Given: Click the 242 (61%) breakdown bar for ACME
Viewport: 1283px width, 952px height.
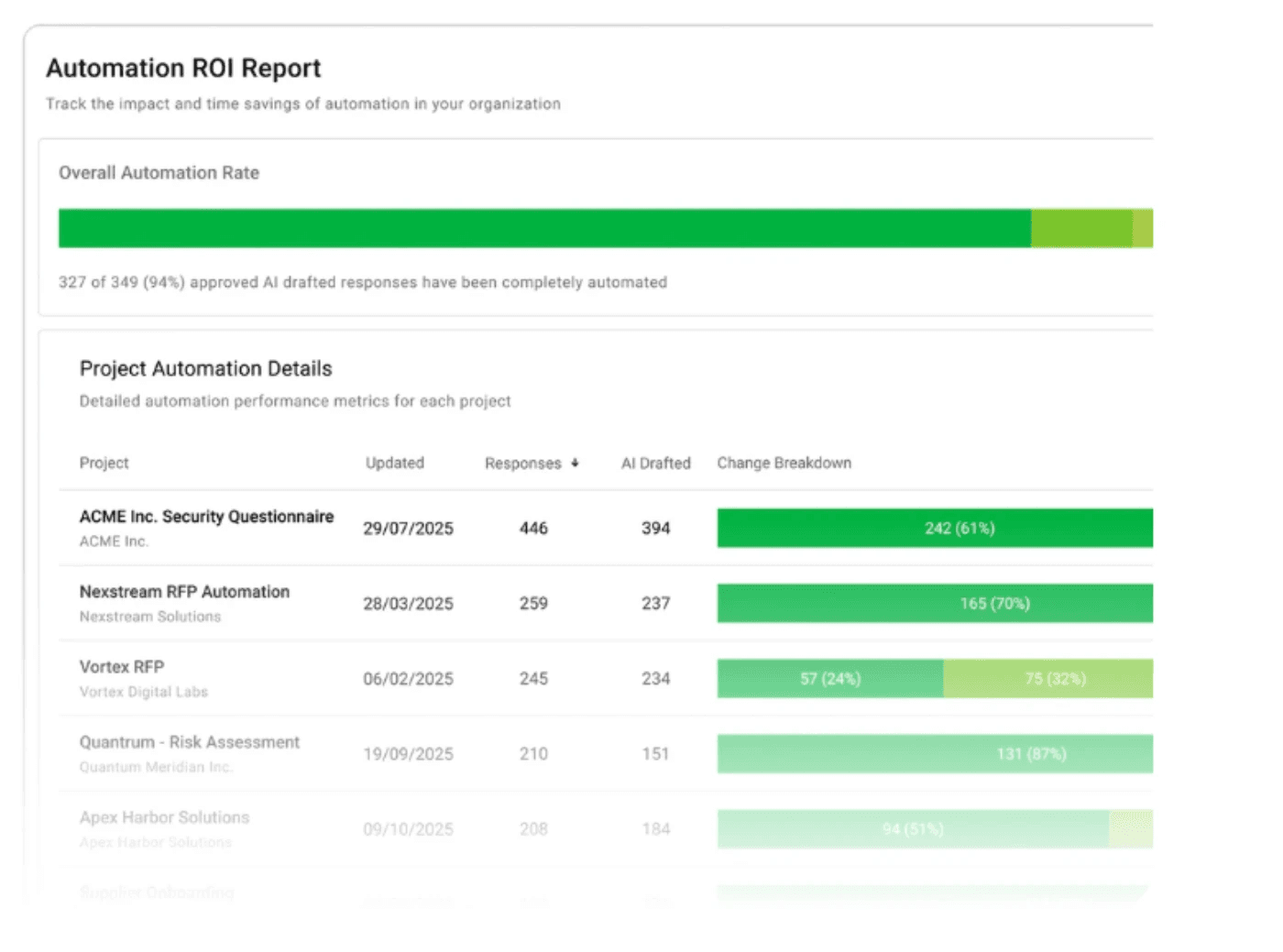Looking at the screenshot, I should click(935, 528).
